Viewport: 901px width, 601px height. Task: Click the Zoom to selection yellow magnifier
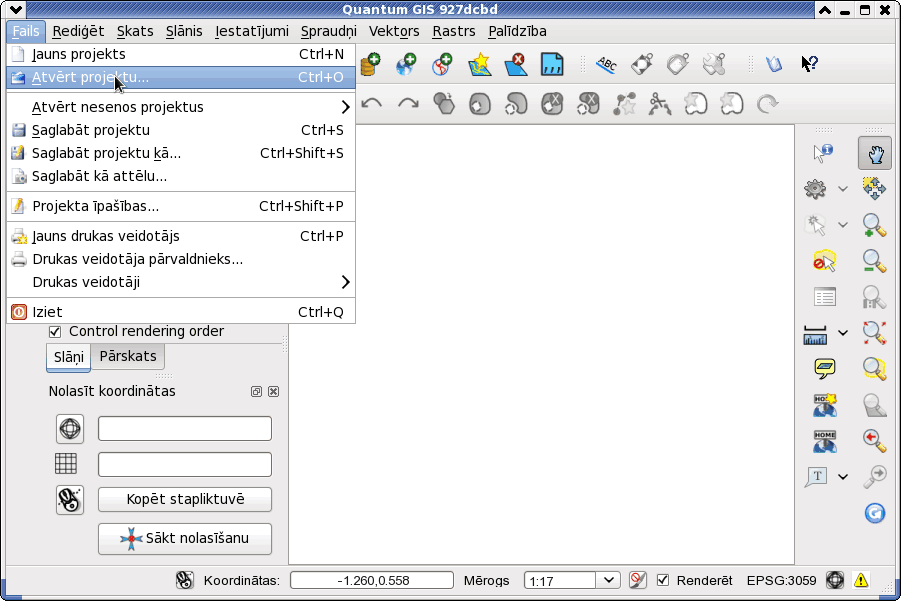point(874,368)
